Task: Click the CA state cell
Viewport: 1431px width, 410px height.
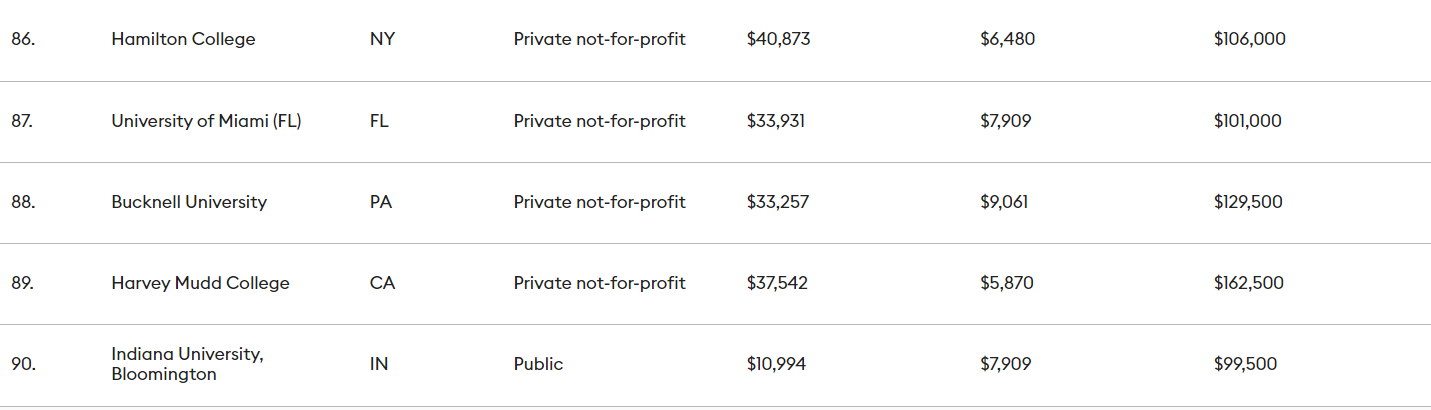Action: tap(382, 283)
